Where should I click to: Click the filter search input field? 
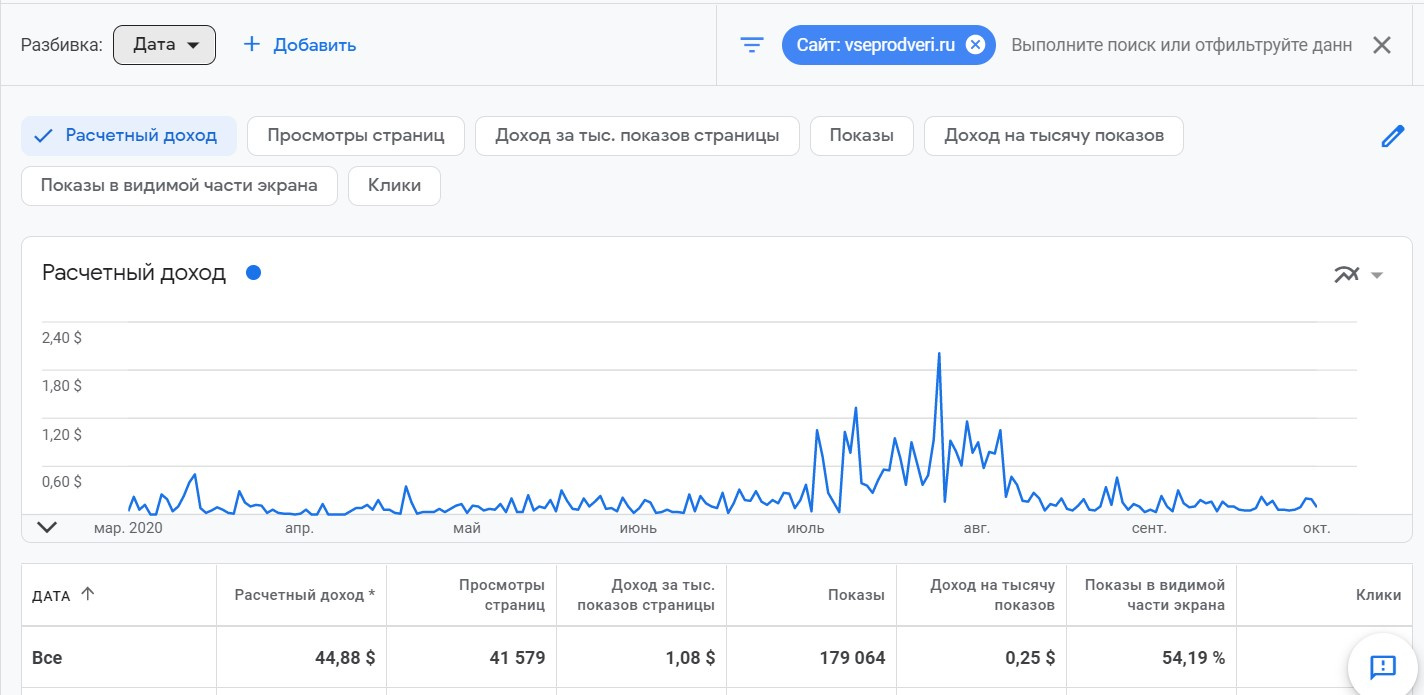(1181, 45)
